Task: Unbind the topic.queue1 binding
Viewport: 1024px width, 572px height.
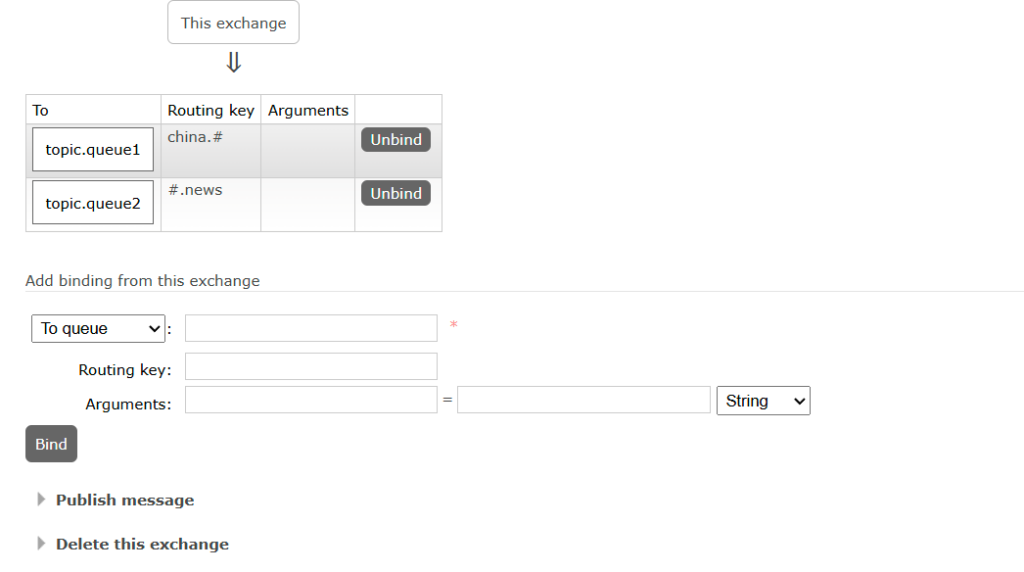Action: coord(395,140)
